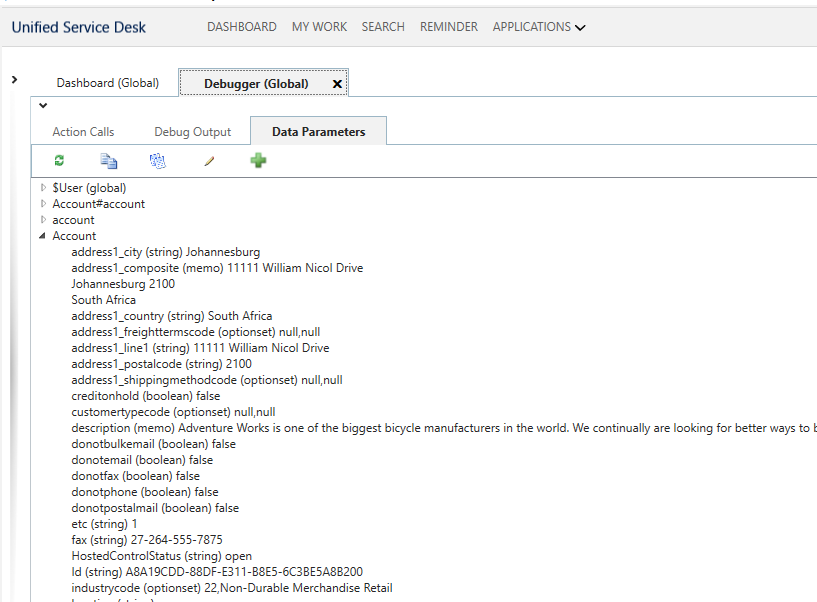
Task: Refresh the data parameters list
Action: click(x=58, y=160)
